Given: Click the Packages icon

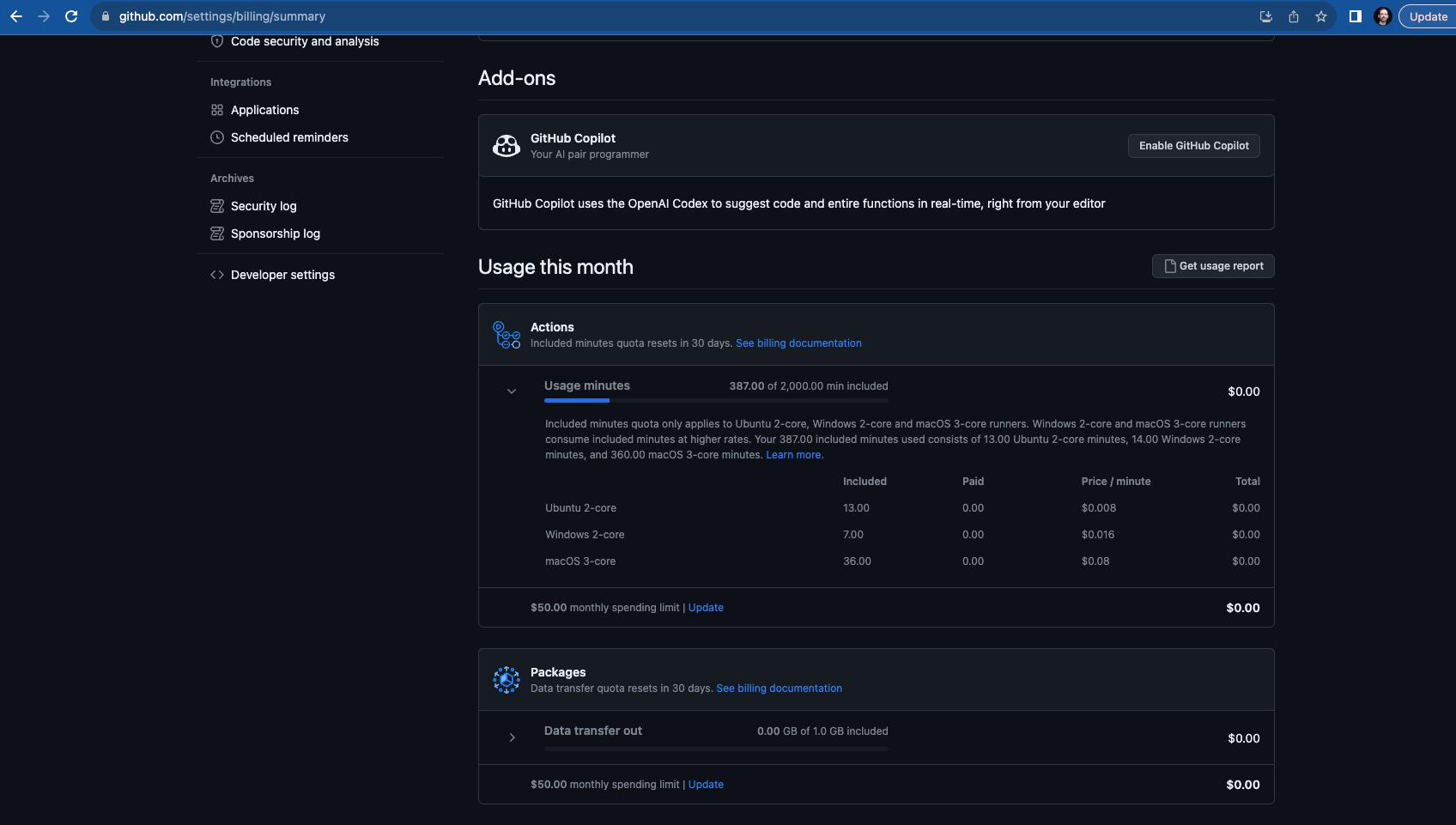Looking at the screenshot, I should click(x=507, y=680).
